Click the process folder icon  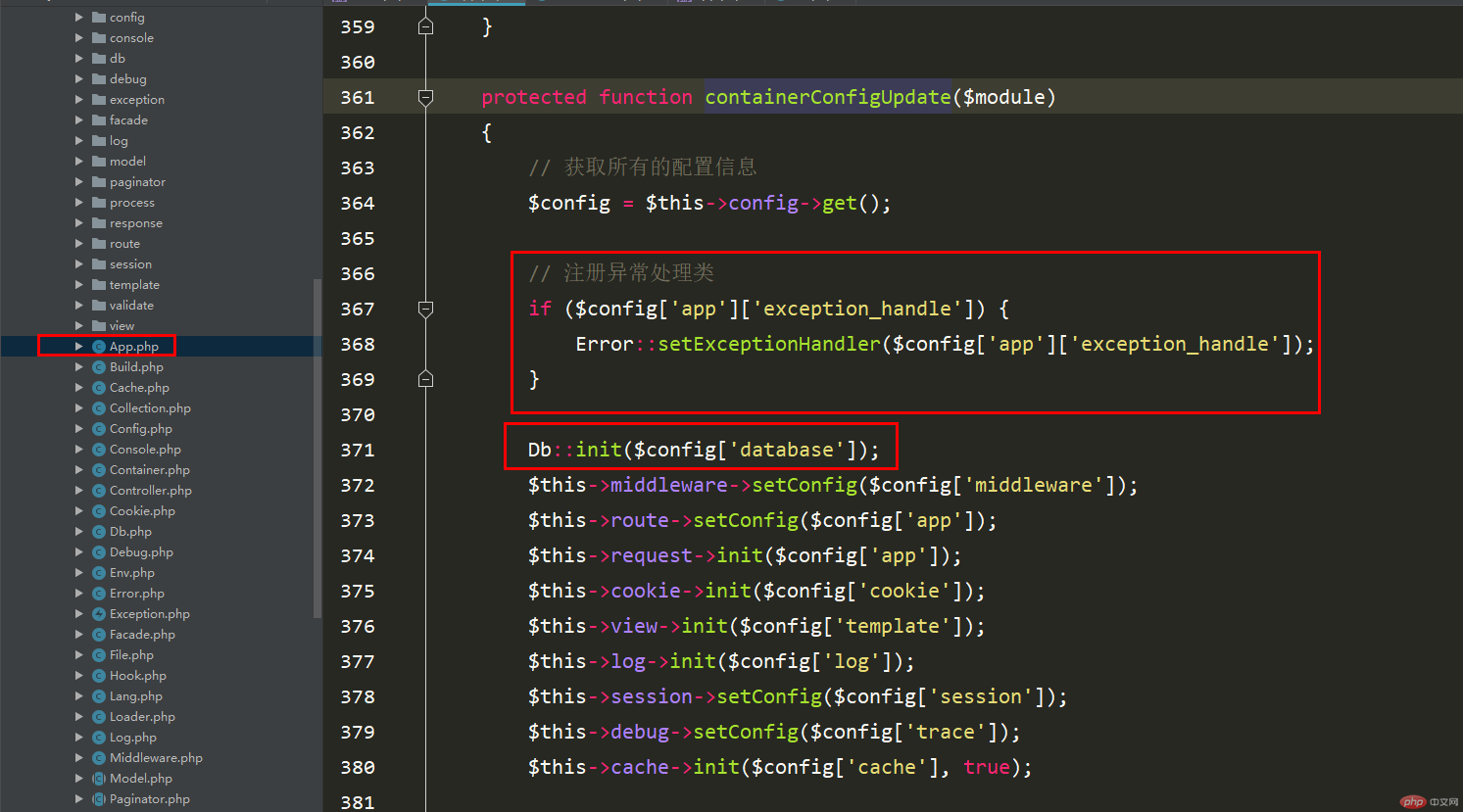[x=99, y=202]
